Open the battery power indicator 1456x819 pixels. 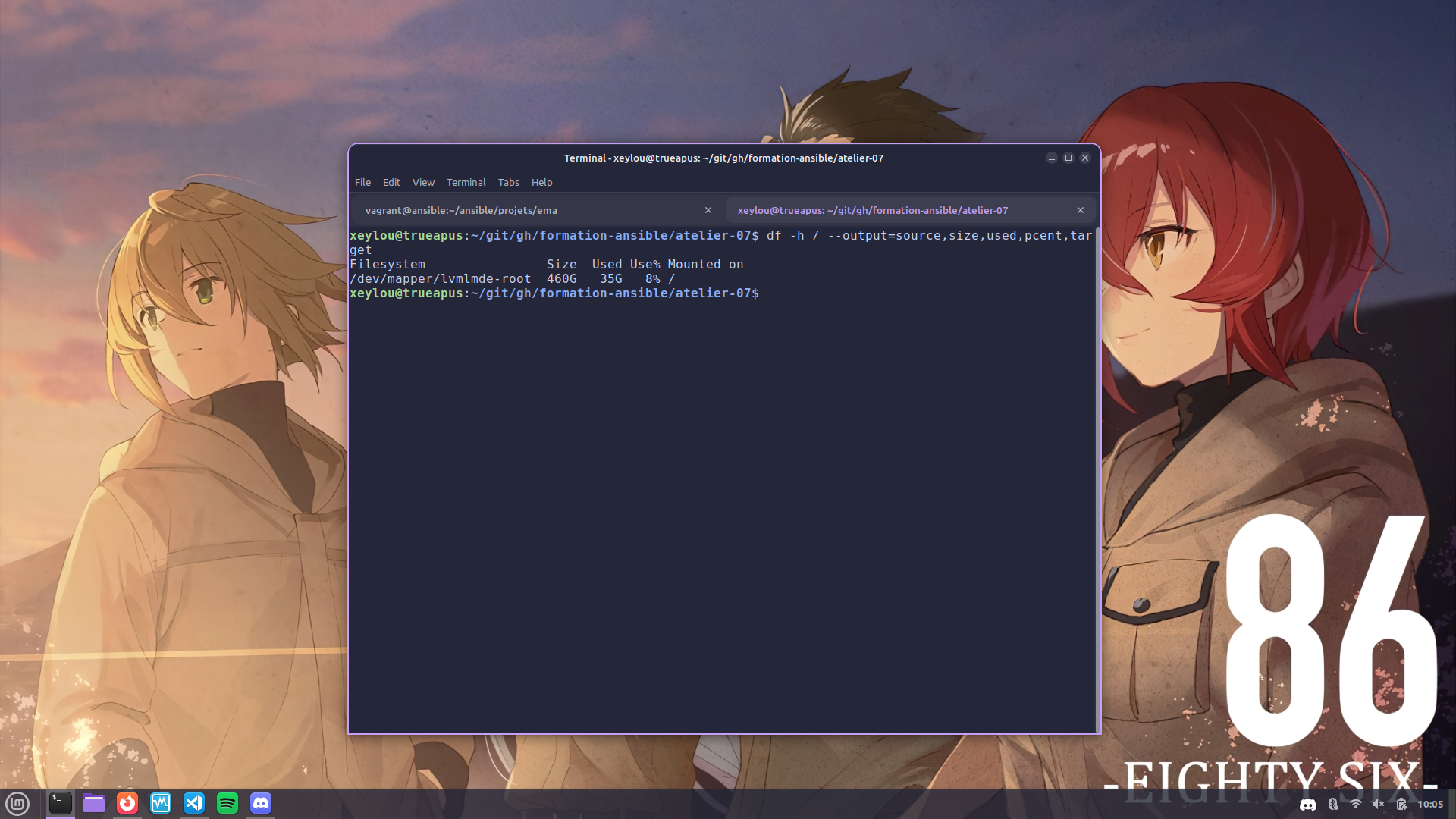click(1401, 805)
